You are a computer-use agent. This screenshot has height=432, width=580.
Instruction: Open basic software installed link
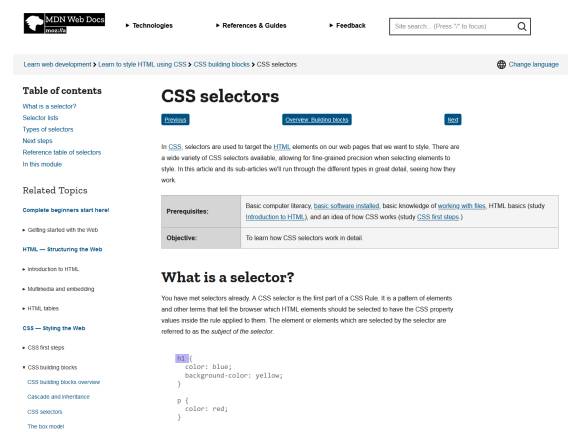(x=347, y=206)
